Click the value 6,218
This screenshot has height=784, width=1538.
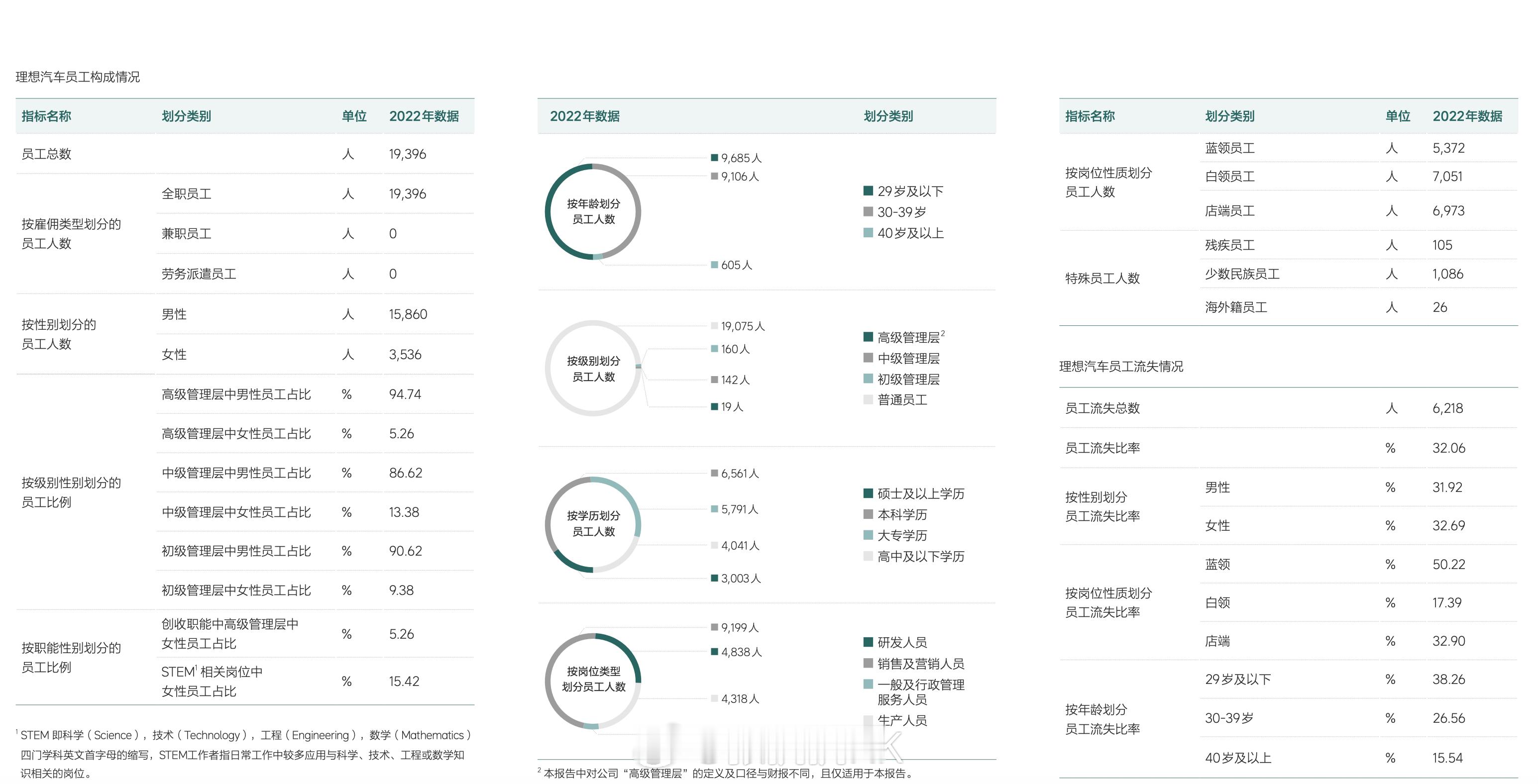coord(1448,408)
